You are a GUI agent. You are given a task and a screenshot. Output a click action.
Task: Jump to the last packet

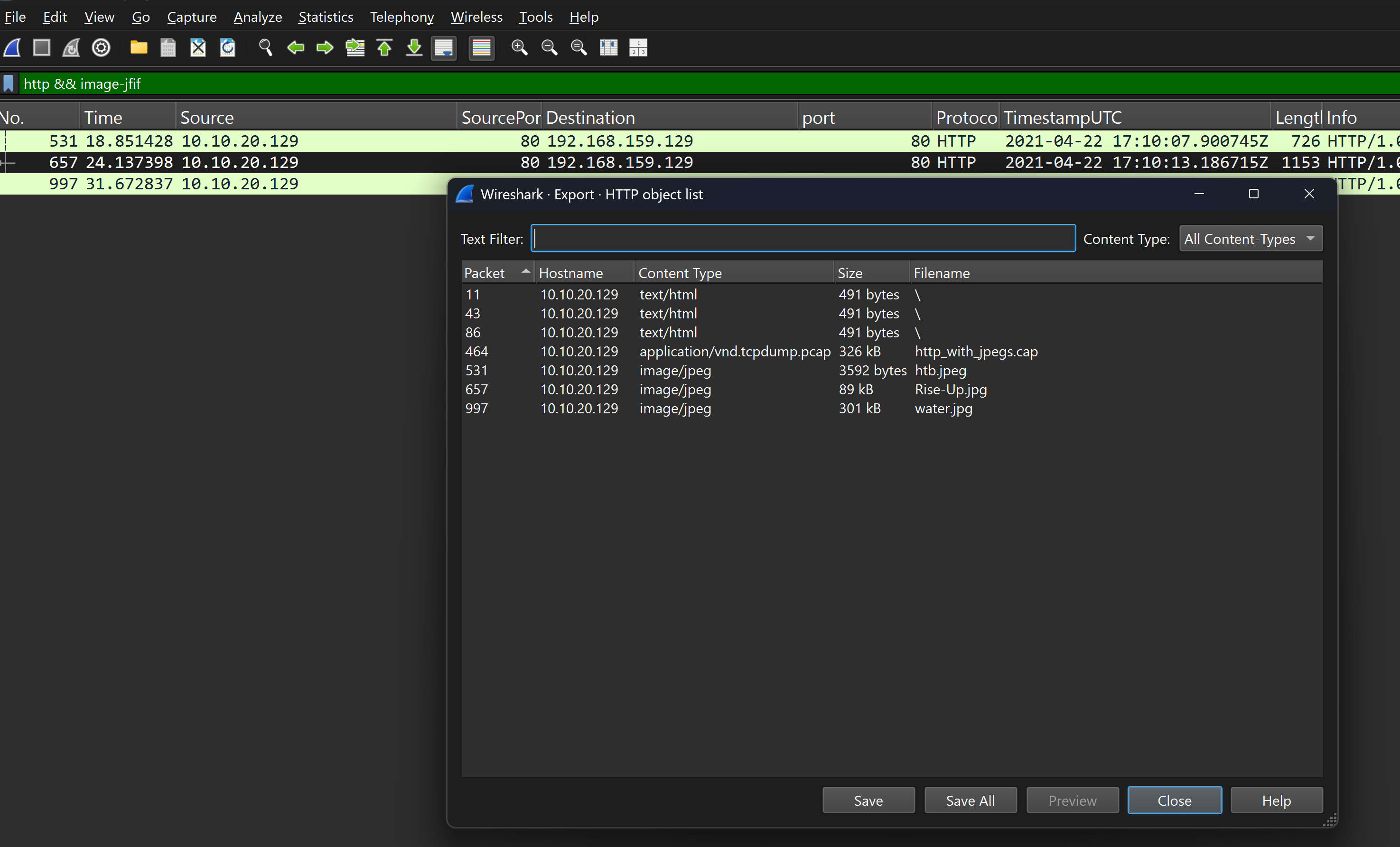pos(414,48)
